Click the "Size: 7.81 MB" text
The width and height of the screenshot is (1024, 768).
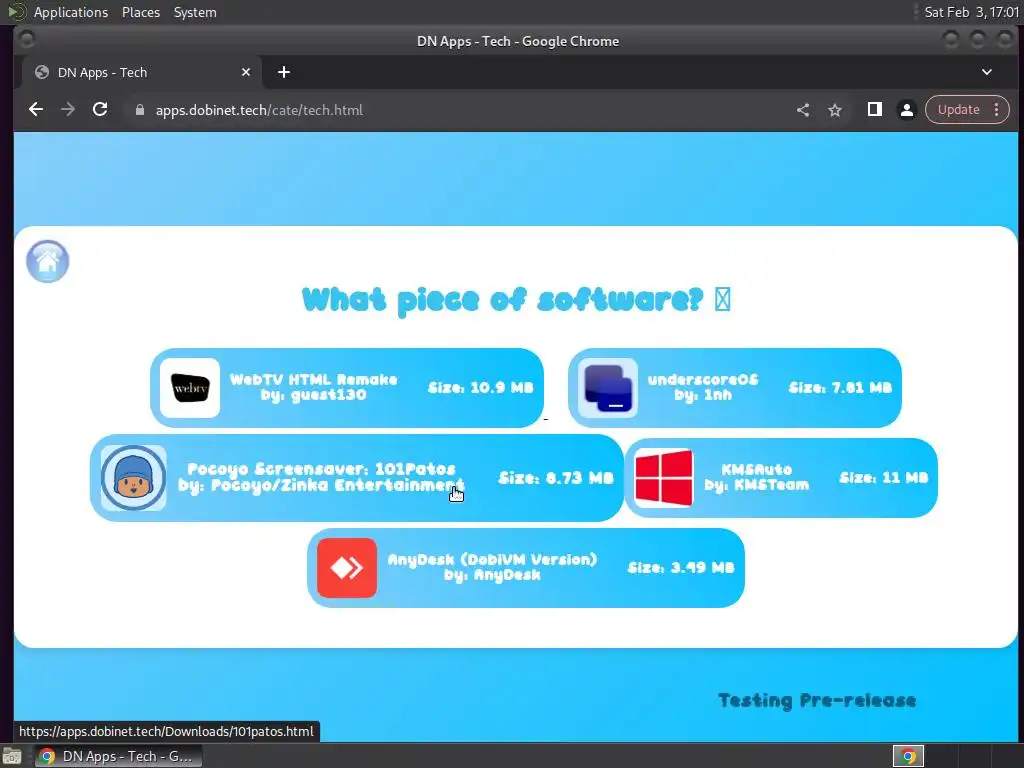click(x=840, y=388)
